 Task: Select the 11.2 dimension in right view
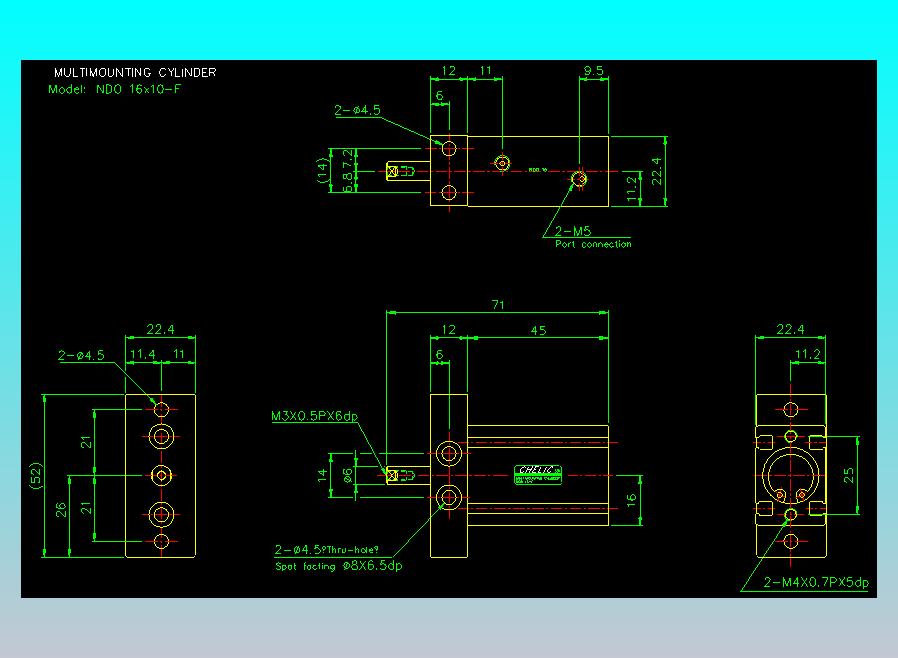click(x=807, y=354)
